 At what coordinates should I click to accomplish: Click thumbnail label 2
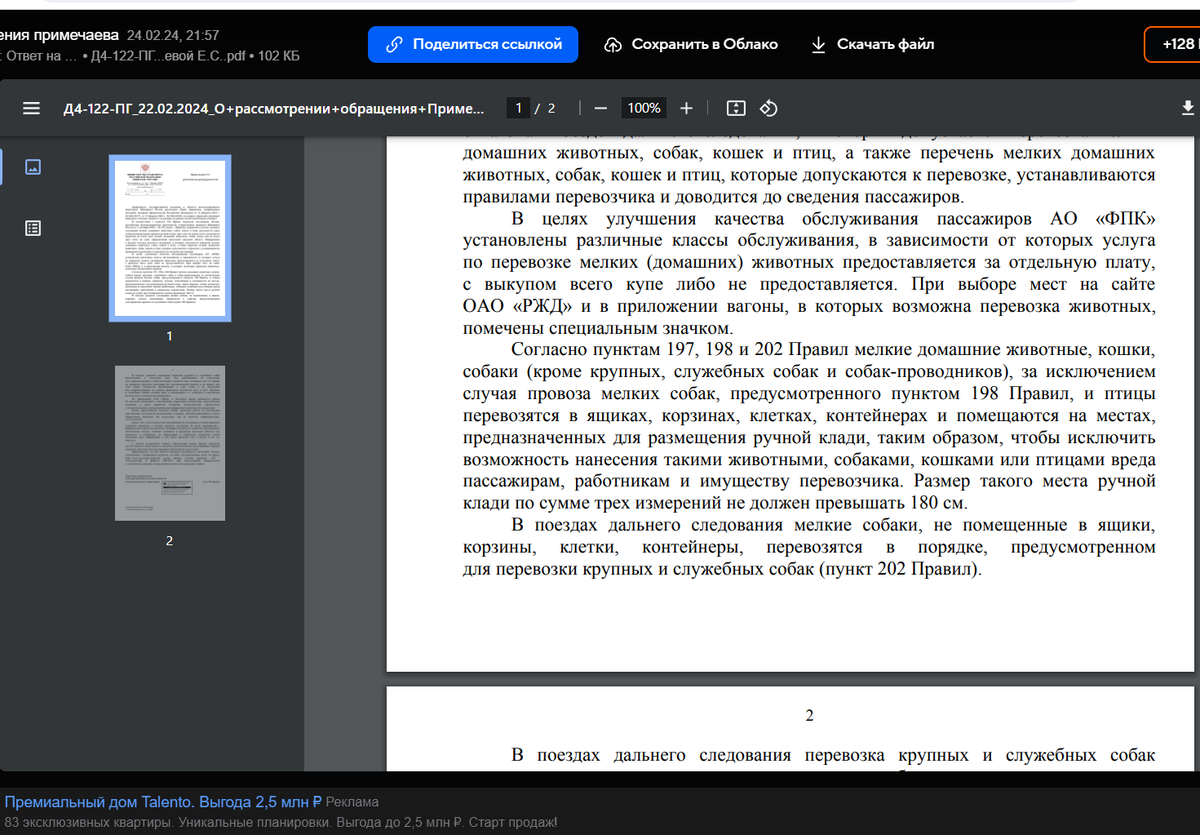point(169,540)
